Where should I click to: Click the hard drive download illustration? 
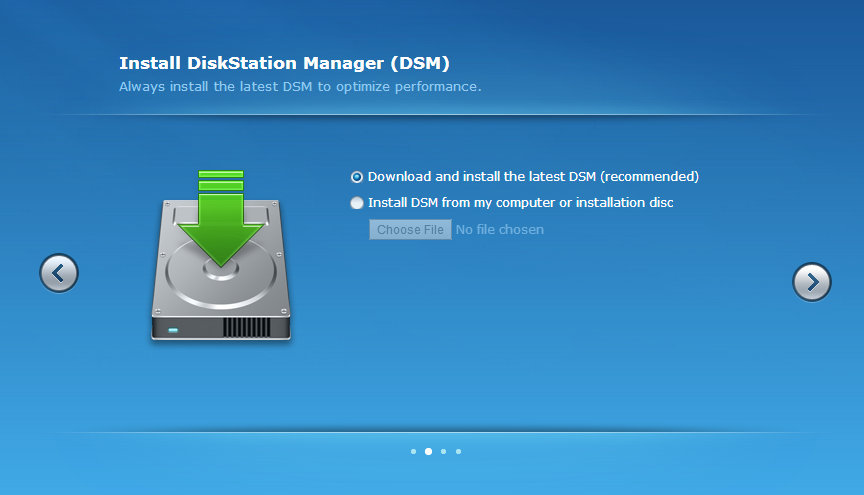[221, 255]
